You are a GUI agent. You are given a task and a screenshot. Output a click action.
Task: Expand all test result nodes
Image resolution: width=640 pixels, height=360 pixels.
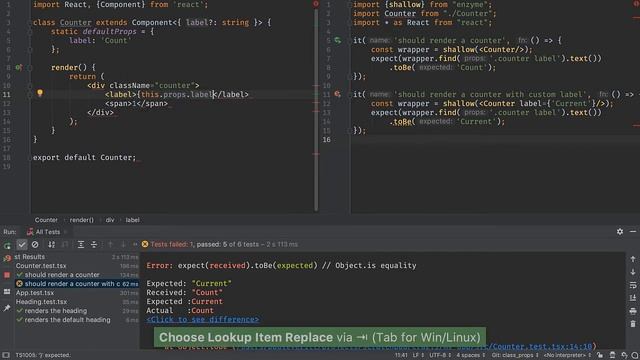(x=81, y=244)
